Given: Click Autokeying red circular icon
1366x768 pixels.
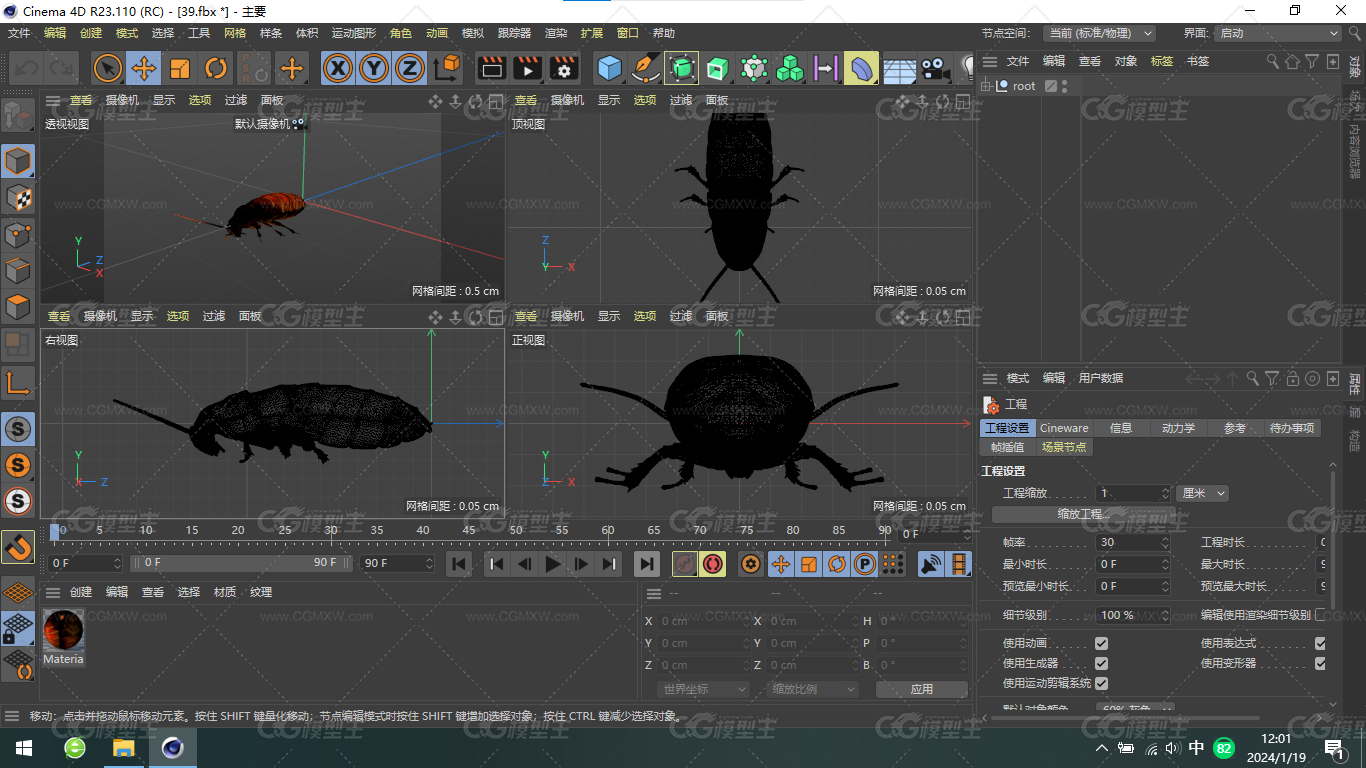Looking at the screenshot, I should [x=713, y=564].
